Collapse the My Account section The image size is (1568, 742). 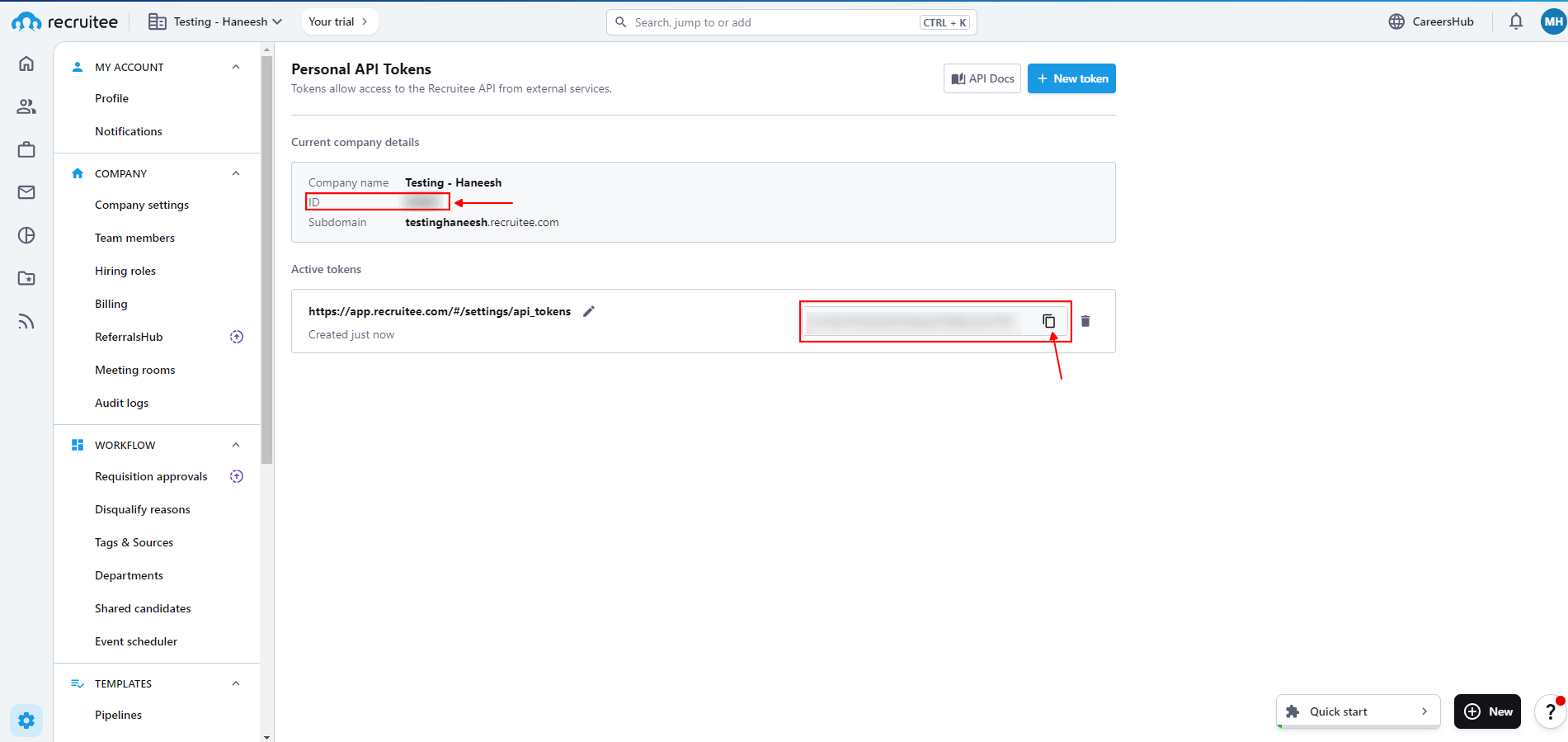tap(236, 67)
